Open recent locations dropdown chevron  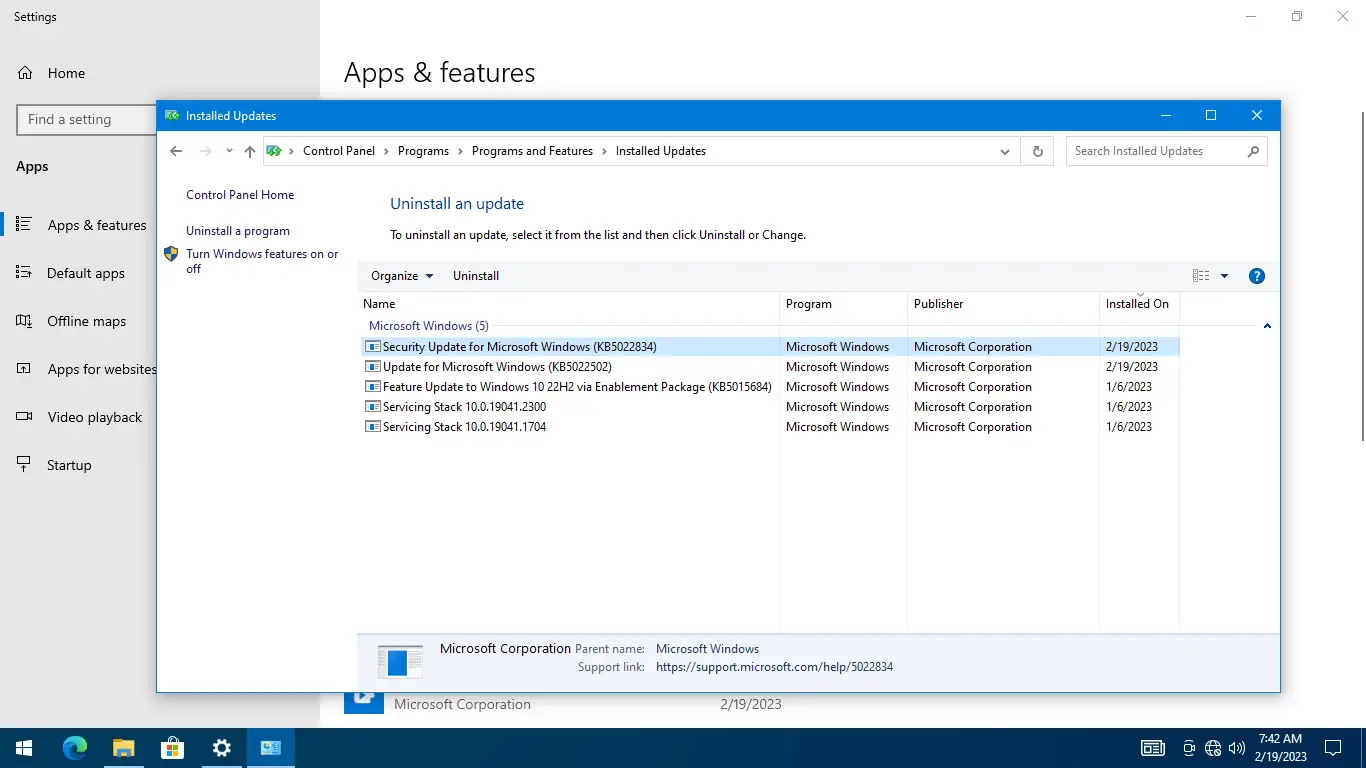click(229, 151)
